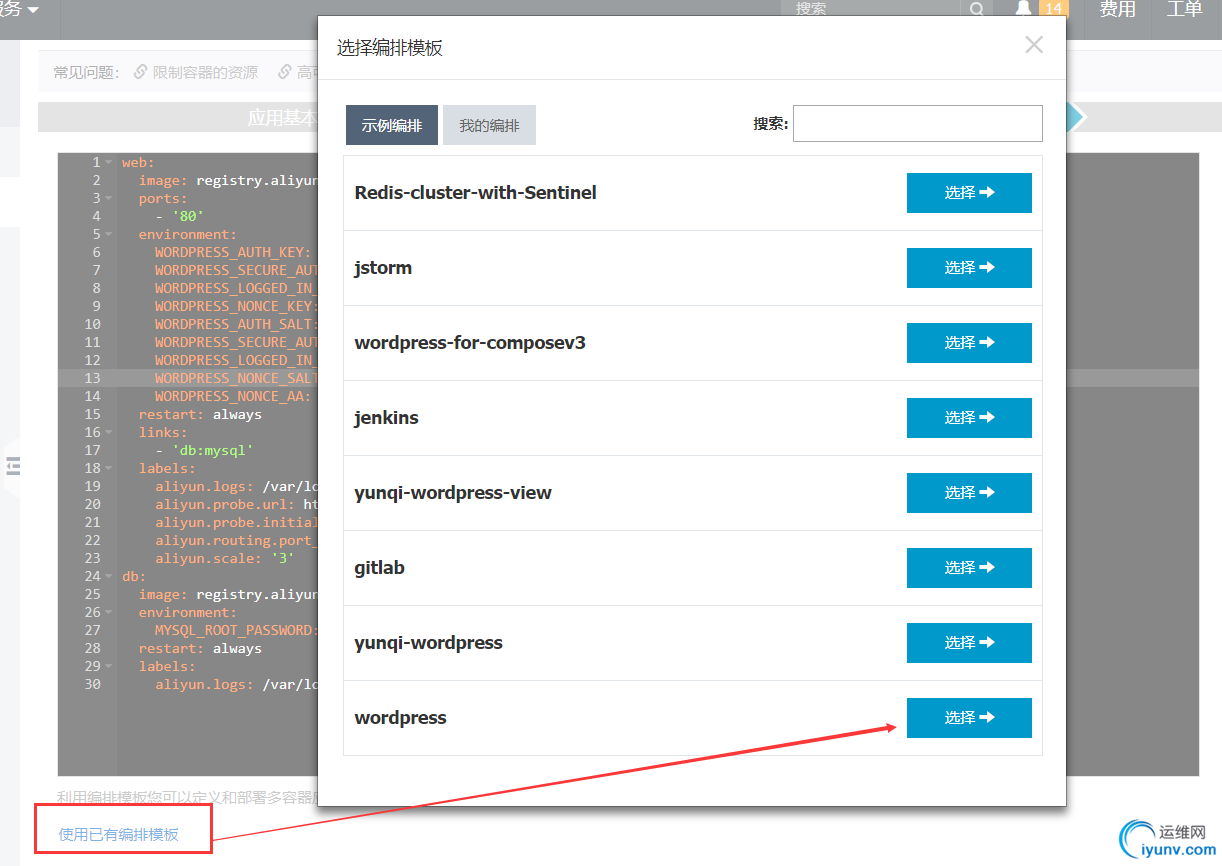This screenshot has height=866, width=1222.
Task: Focus the 搜索 field in the dialog
Action: click(x=917, y=124)
